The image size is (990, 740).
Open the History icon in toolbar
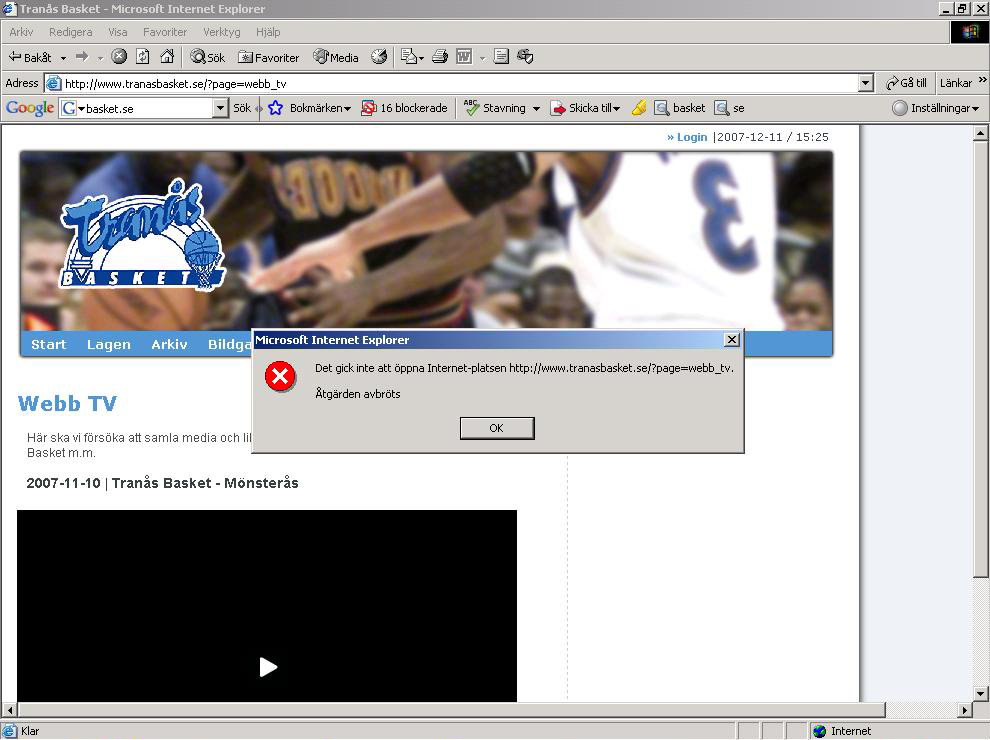(x=379, y=57)
